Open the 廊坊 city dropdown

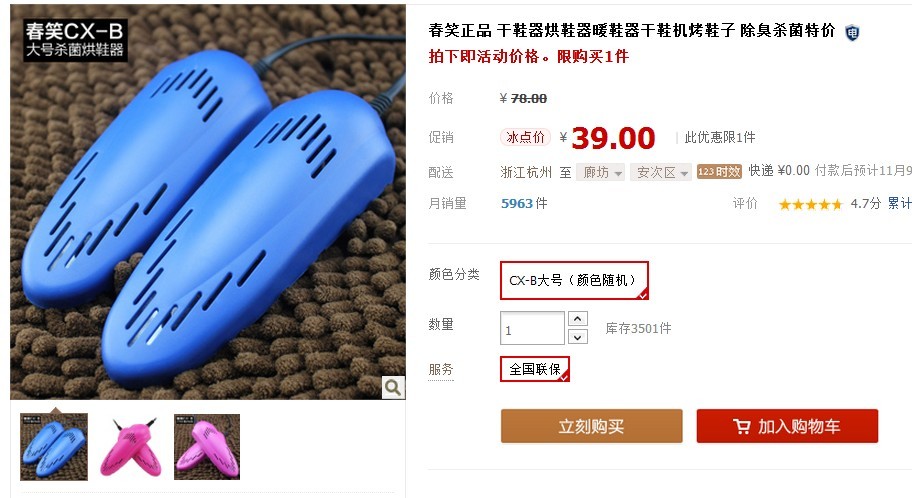600,173
